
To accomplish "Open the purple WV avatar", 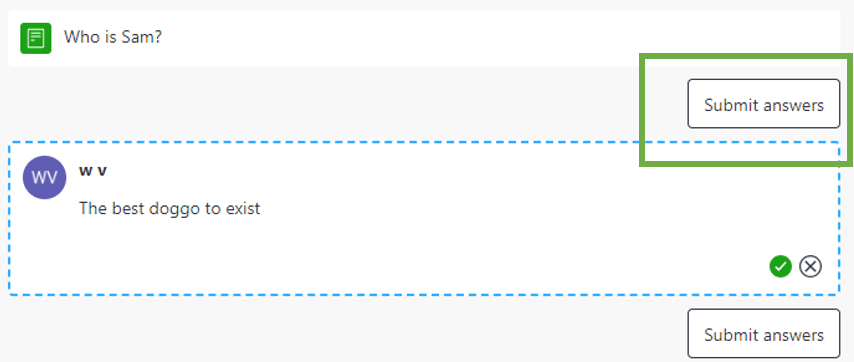I will [x=45, y=177].
